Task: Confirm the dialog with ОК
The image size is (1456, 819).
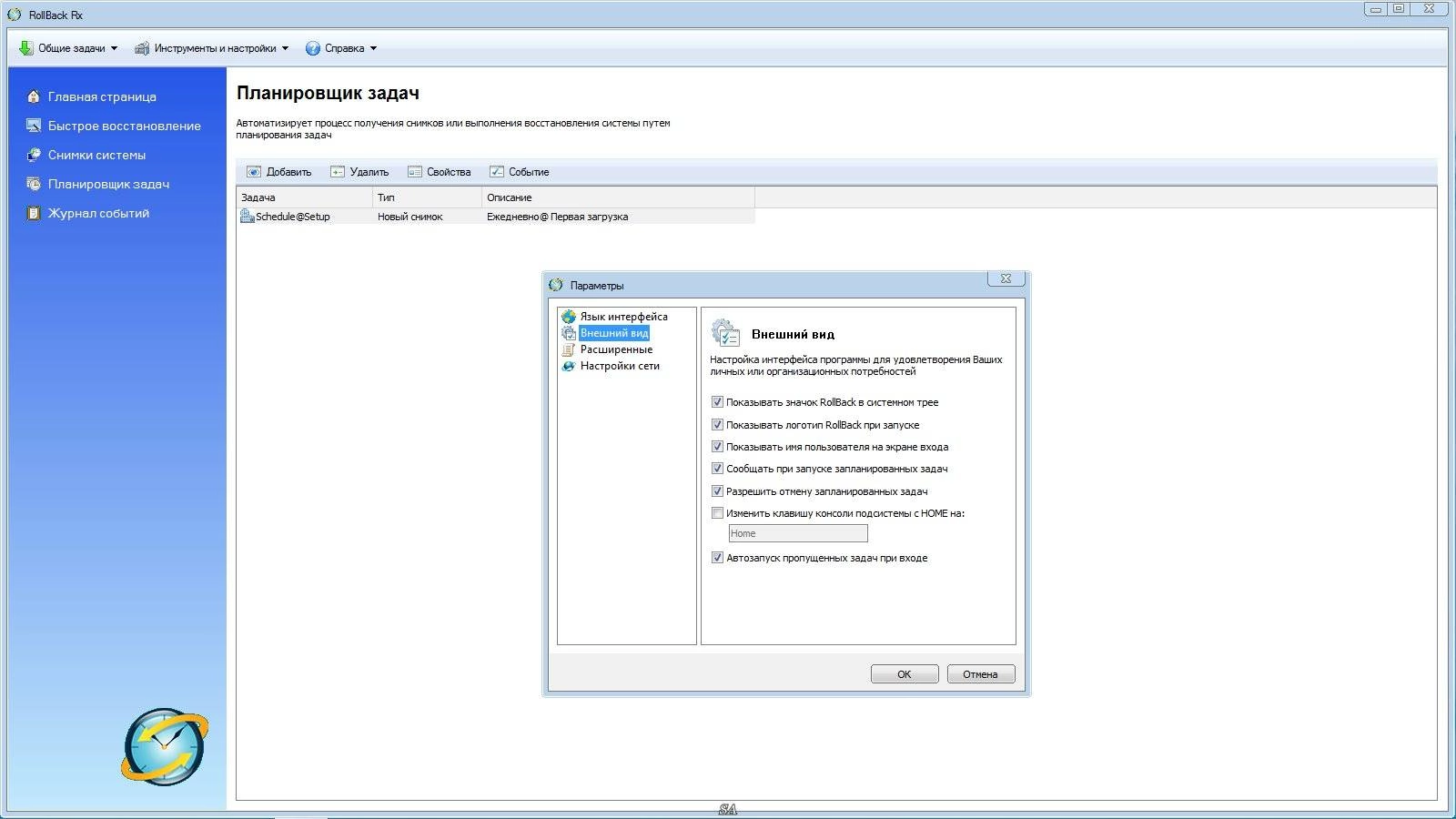Action: (905, 674)
